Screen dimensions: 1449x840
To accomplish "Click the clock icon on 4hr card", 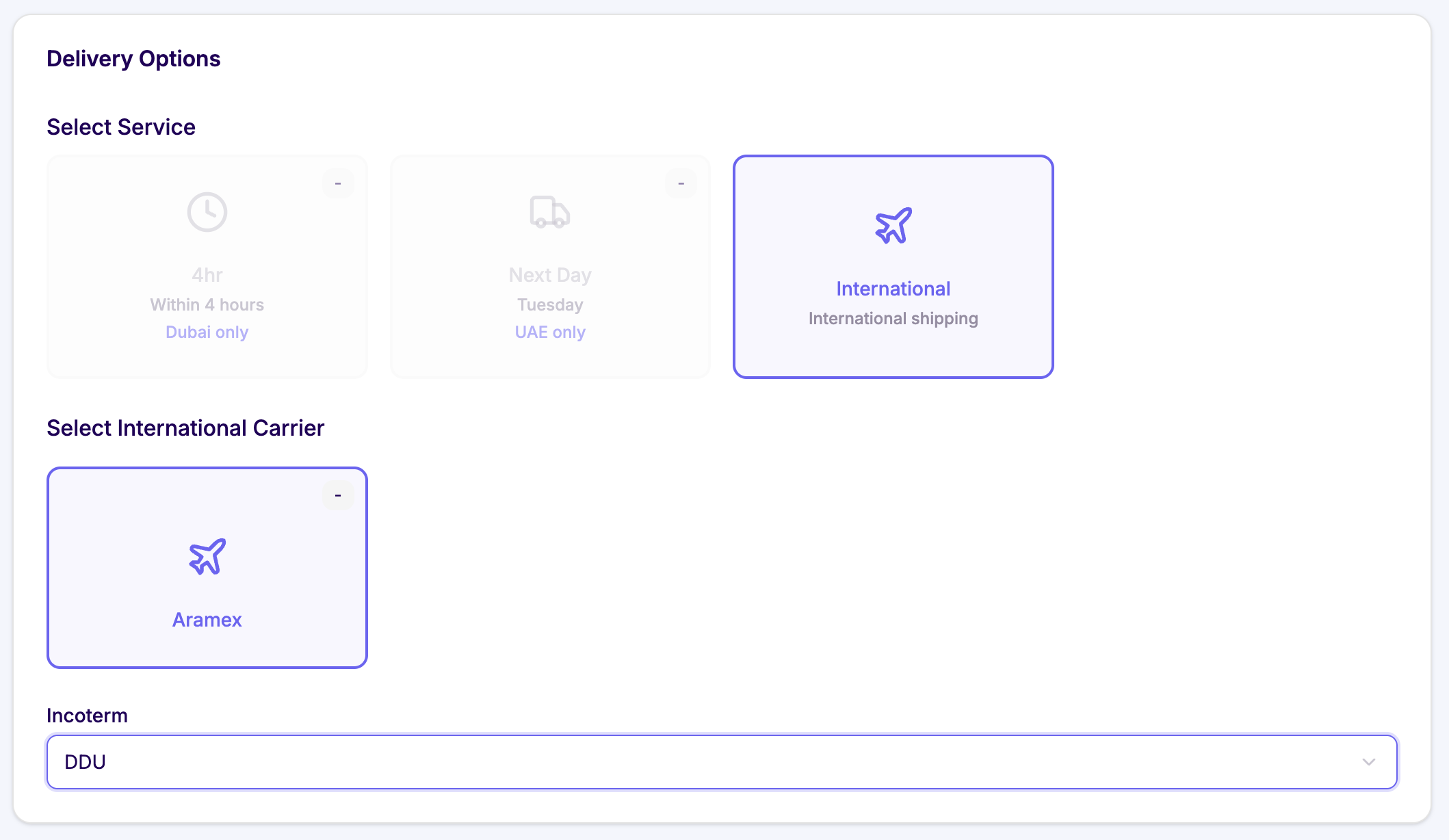I will [207, 212].
